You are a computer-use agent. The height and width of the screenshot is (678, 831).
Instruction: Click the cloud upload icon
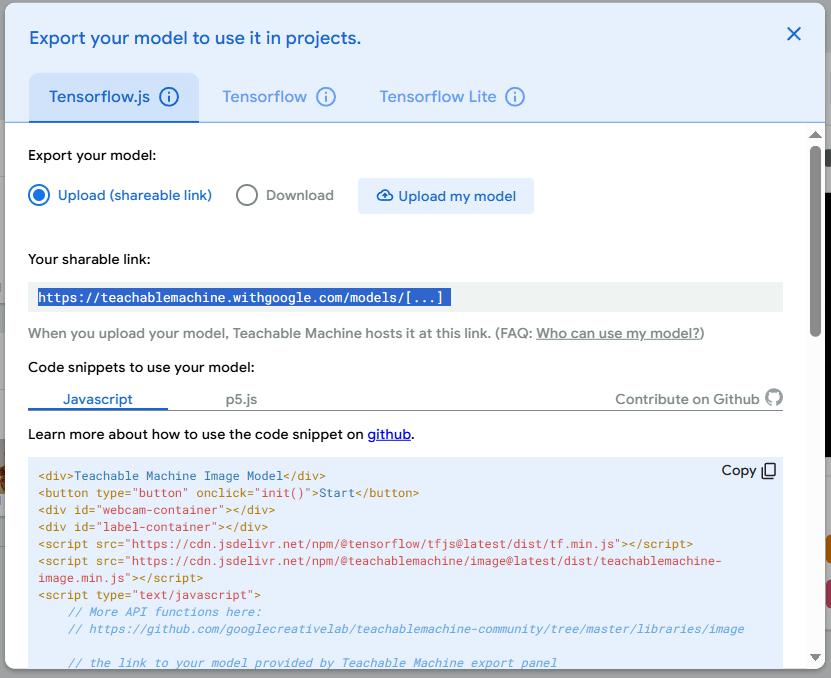[384, 196]
